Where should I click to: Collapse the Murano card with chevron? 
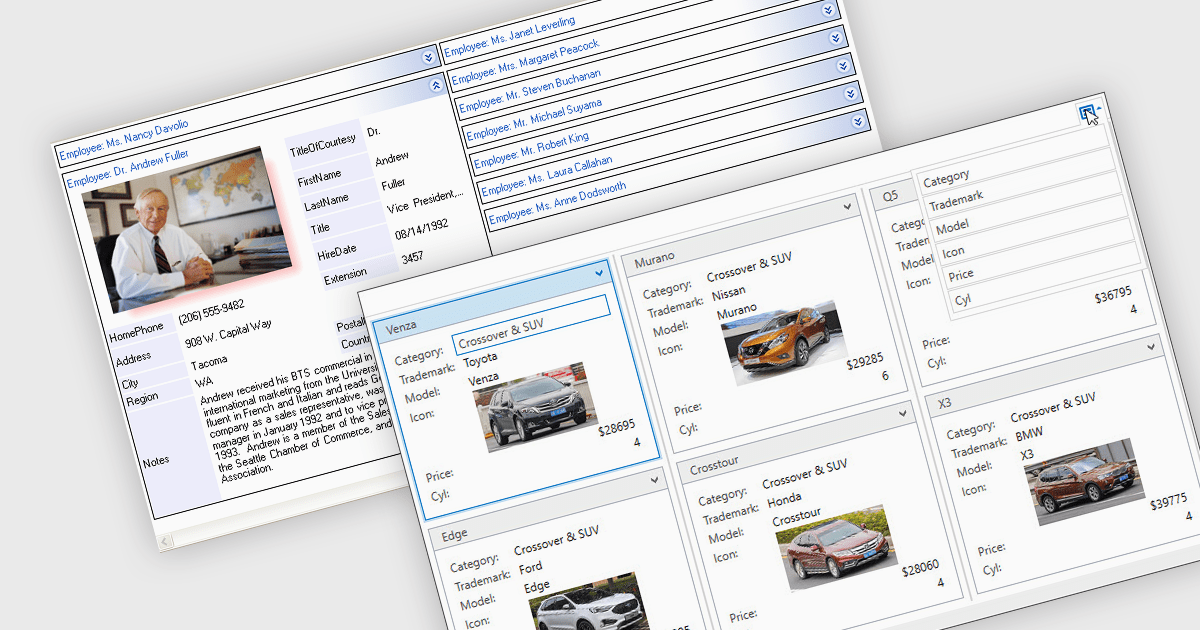pos(848,206)
